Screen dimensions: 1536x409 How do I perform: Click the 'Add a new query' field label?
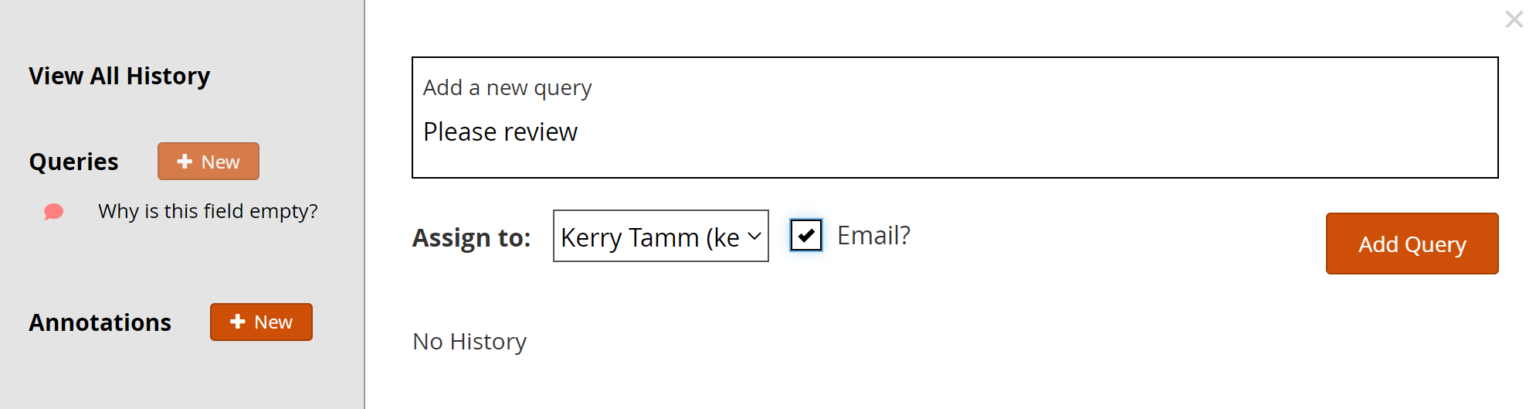point(507,88)
